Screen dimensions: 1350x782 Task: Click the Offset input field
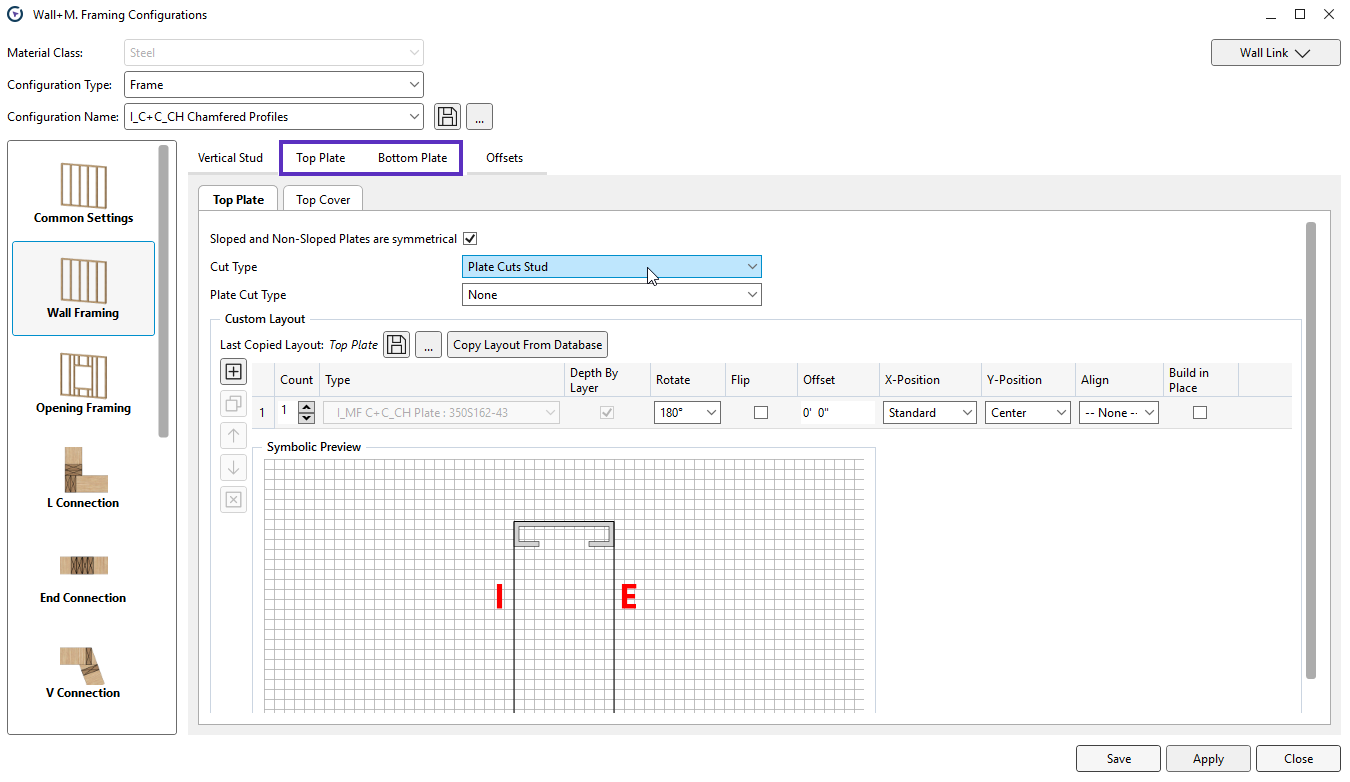pos(836,413)
